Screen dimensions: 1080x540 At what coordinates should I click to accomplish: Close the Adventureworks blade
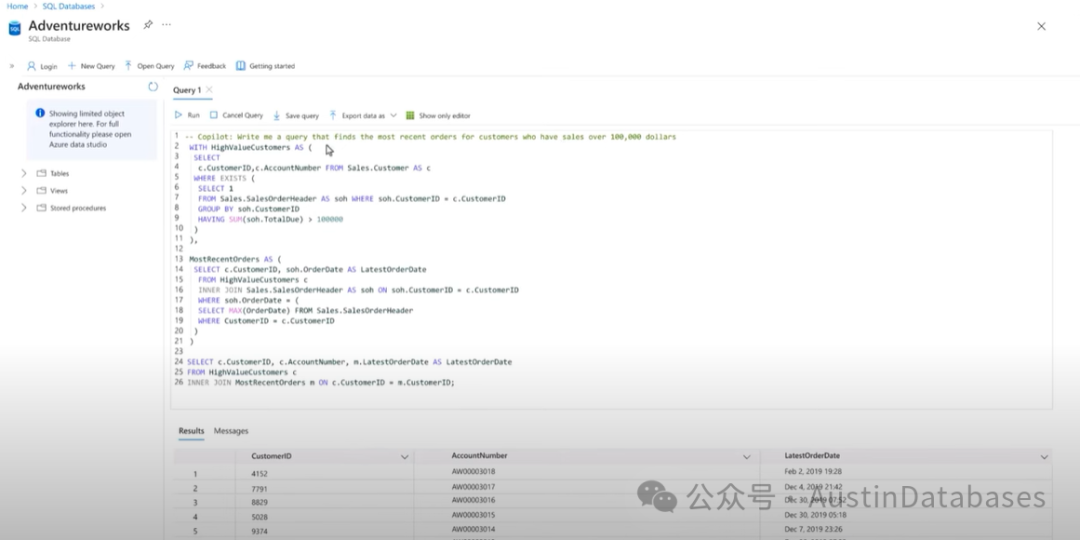[1041, 26]
